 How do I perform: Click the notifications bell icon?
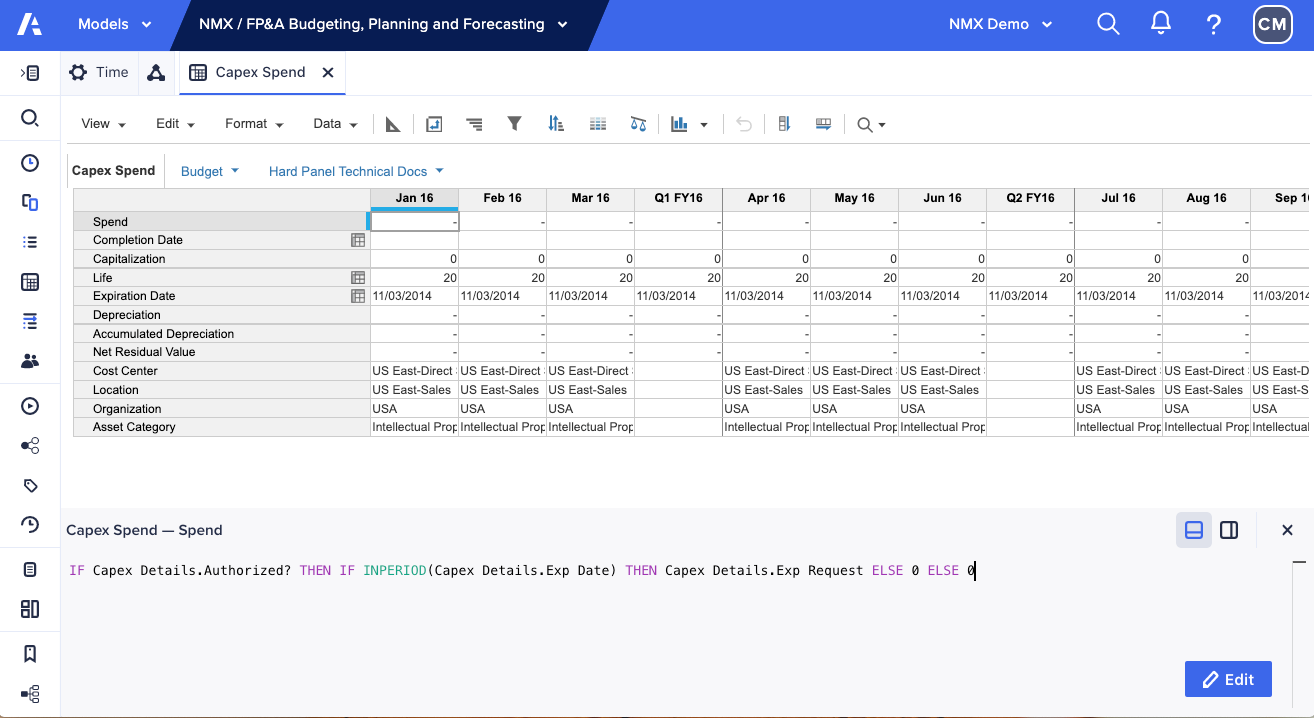pyautogui.click(x=1160, y=24)
